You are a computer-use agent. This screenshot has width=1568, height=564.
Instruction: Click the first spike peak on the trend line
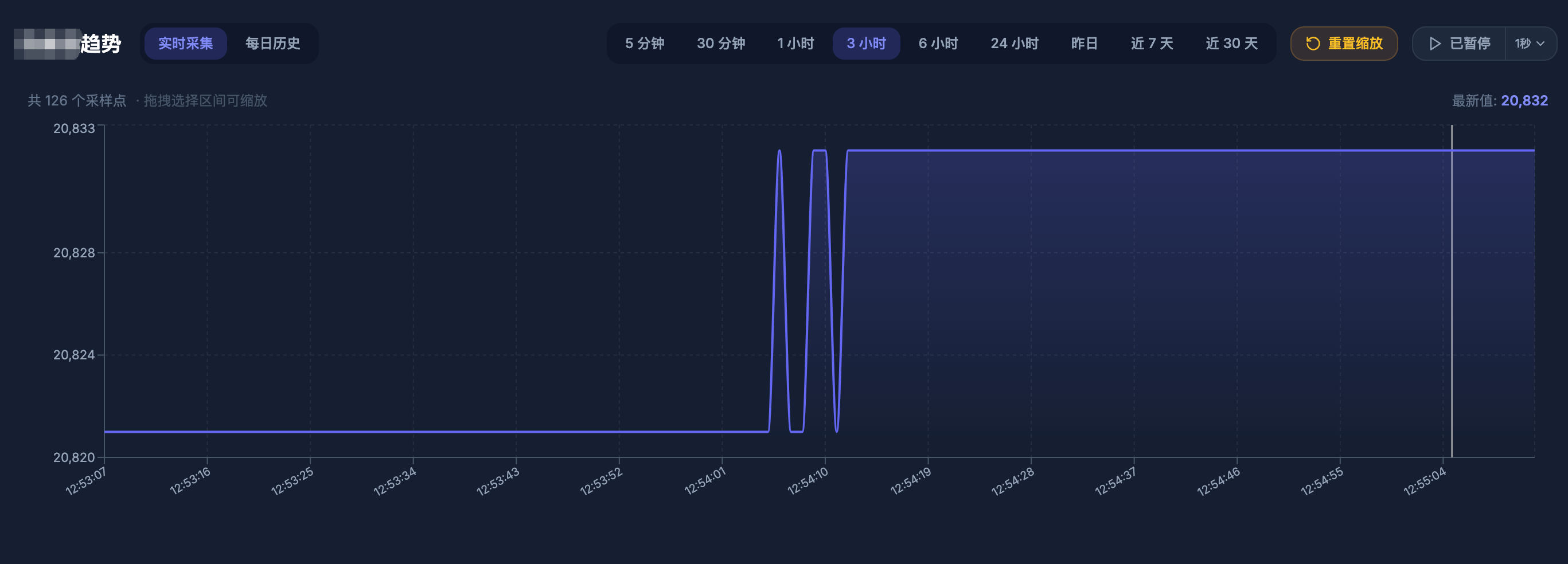tap(779, 151)
